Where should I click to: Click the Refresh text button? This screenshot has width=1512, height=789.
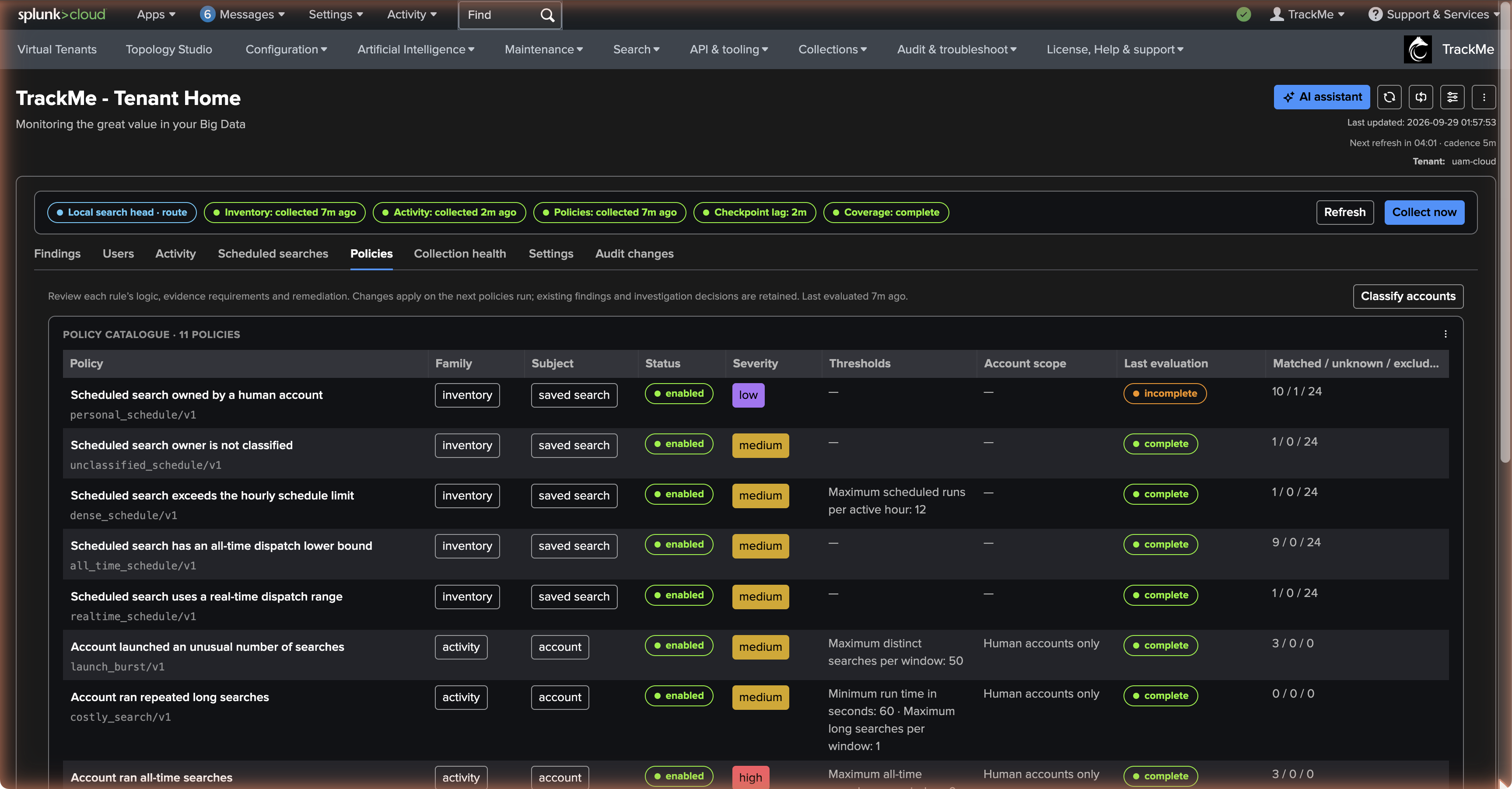point(1345,213)
